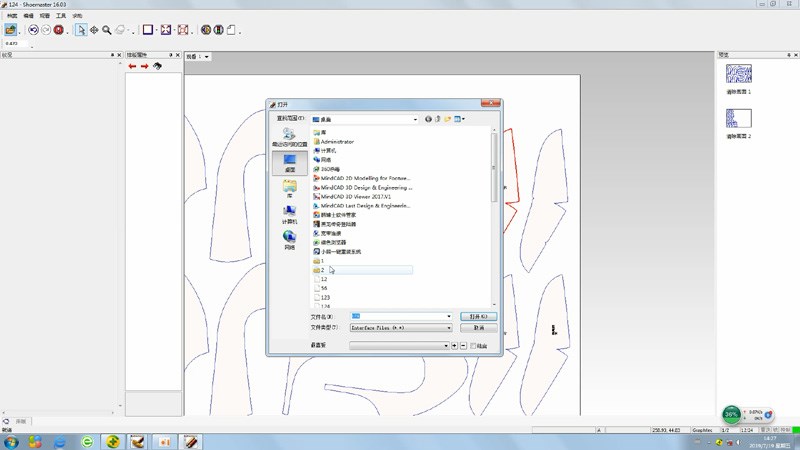This screenshot has height=450, width=800.
Task: Click the undo arrow icon in toolbar
Action: [x=33, y=30]
